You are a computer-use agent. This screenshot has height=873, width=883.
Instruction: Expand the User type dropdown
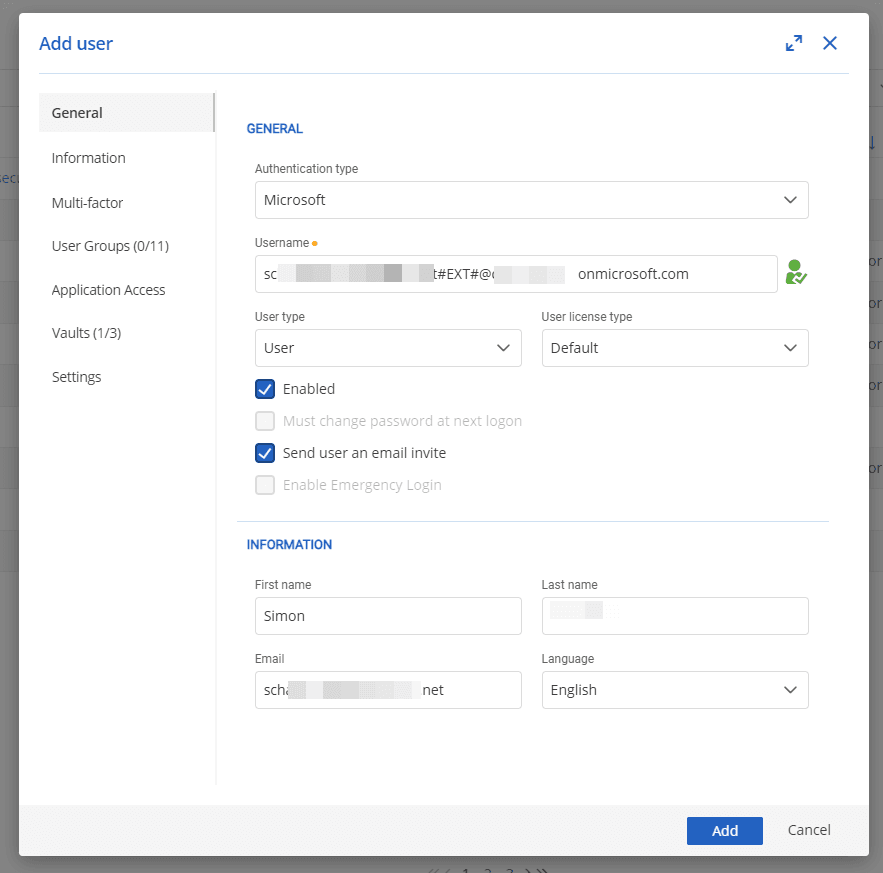388,348
